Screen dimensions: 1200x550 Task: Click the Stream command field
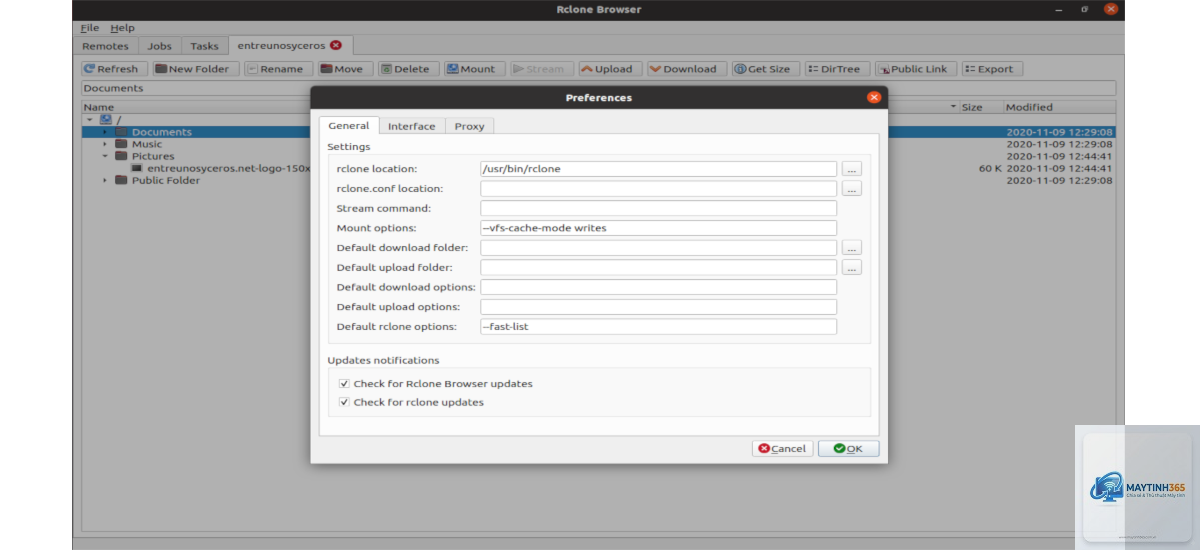tap(658, 208)
